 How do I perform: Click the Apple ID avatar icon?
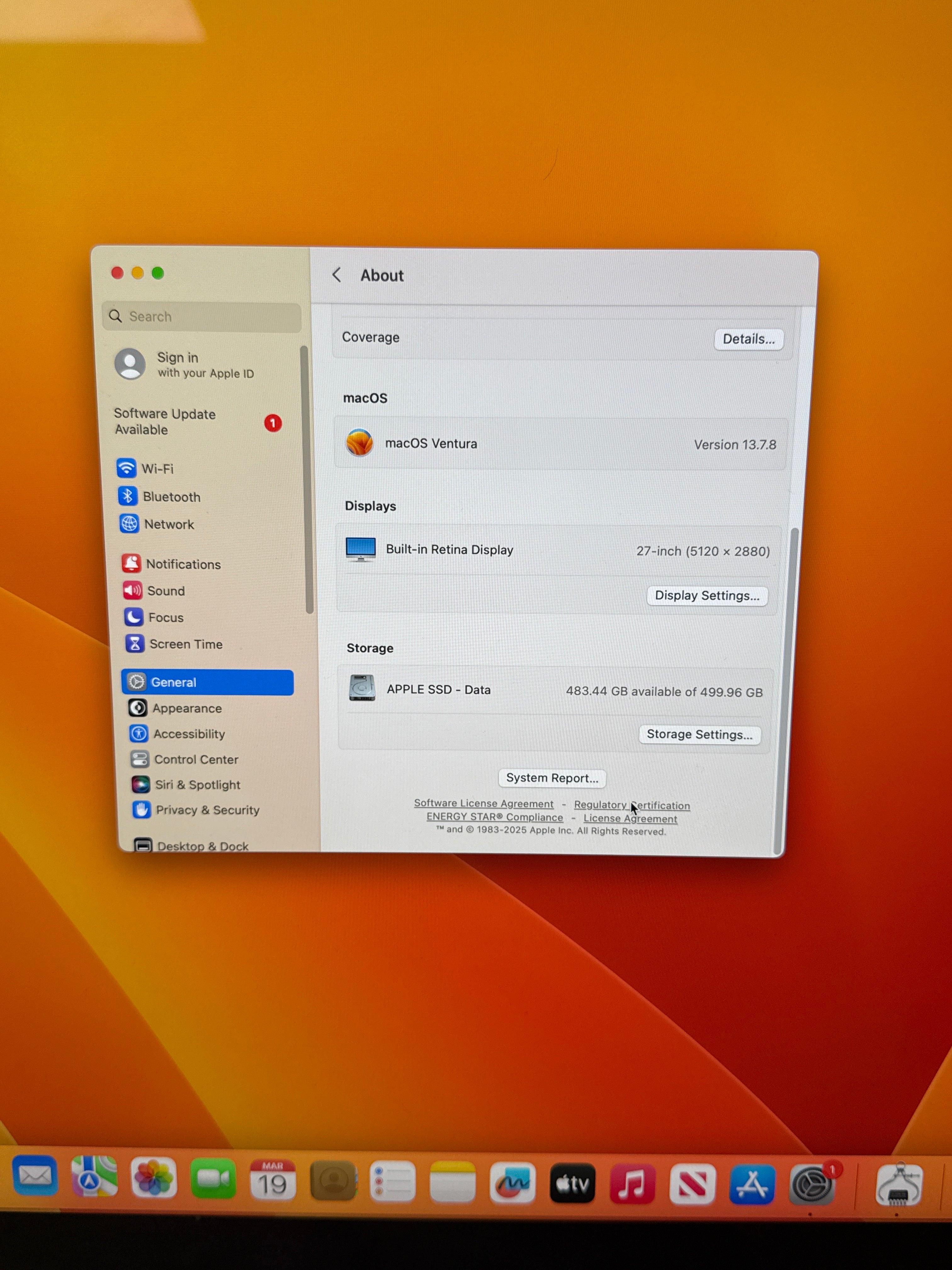130,363
